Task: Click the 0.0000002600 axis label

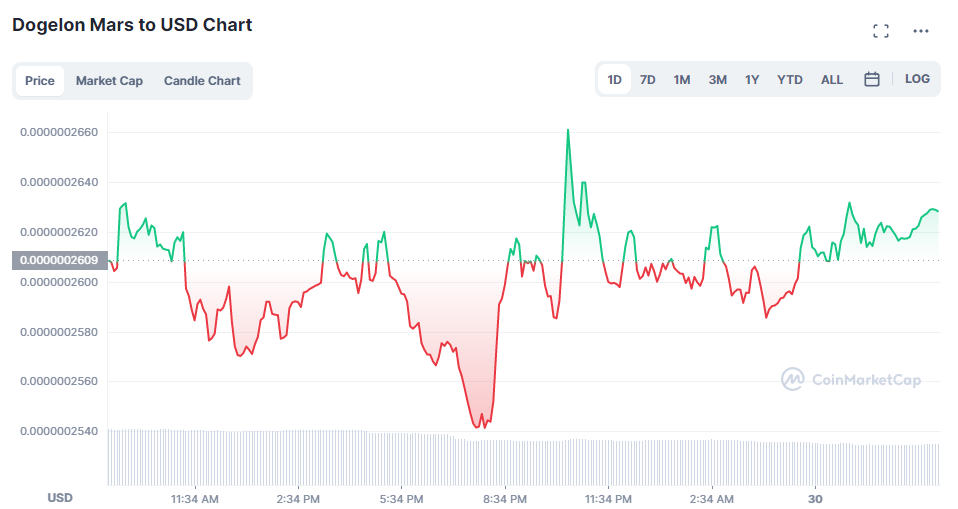Action: [x=59, y=282]
